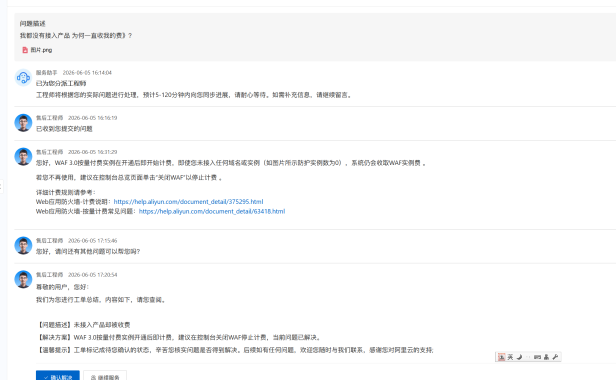Screen dimensions: 616x380
Task: Click the label Web应用防火墙-计费说明
Action: [73, 202]
